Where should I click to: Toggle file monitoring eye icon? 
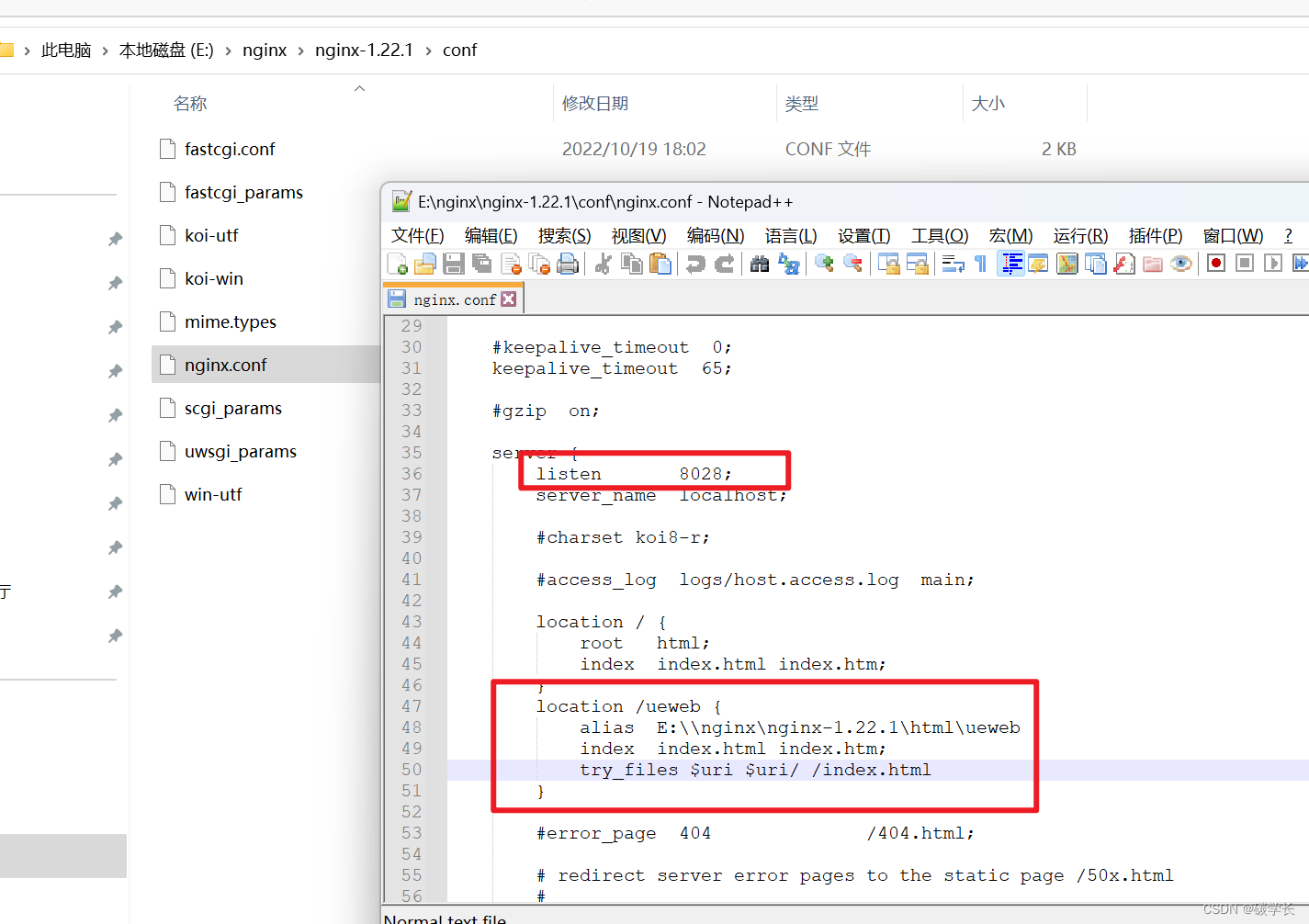pyautogui.click(x=1180, y=265)
